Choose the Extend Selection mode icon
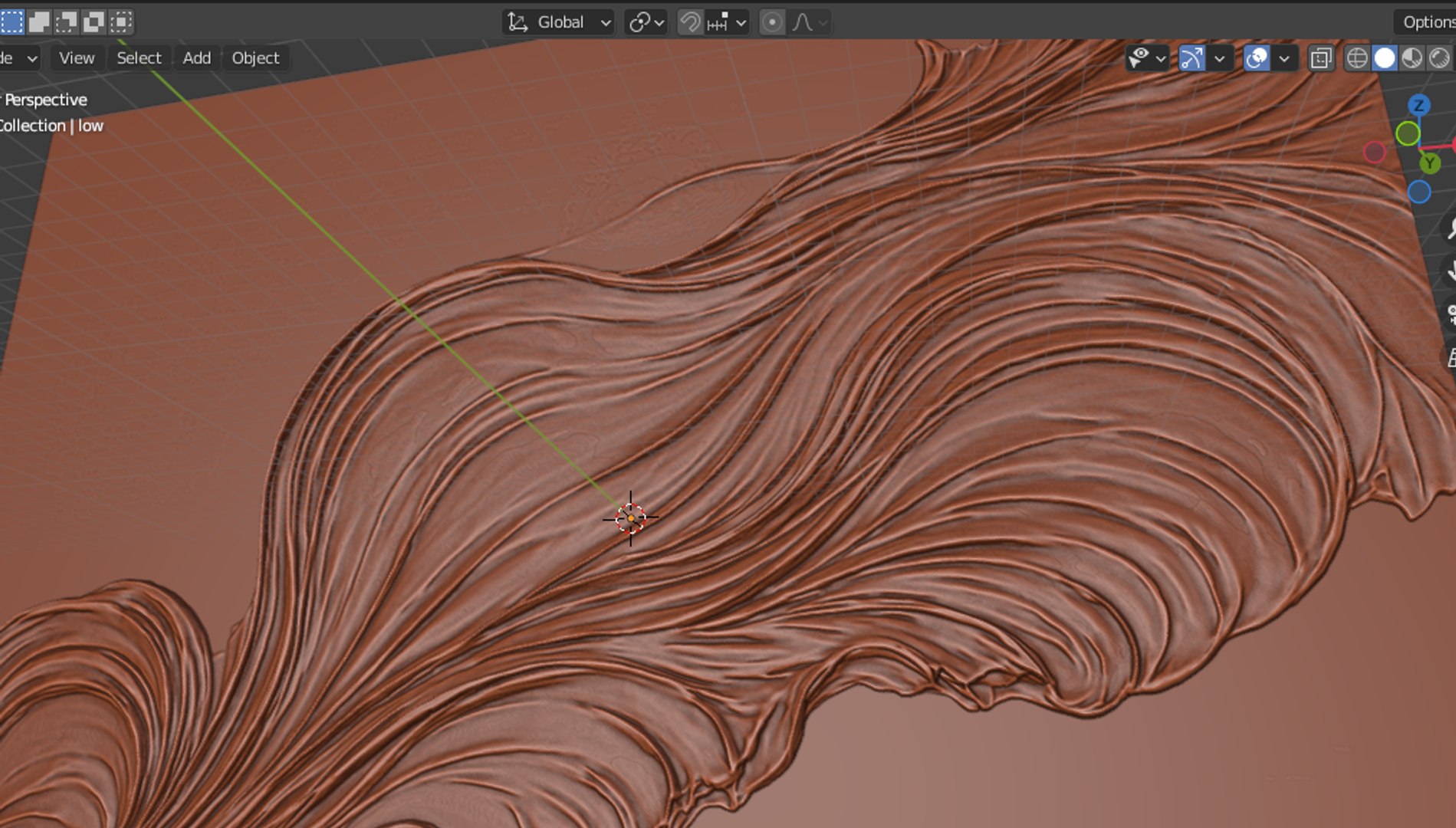 (x=39, y=21)
